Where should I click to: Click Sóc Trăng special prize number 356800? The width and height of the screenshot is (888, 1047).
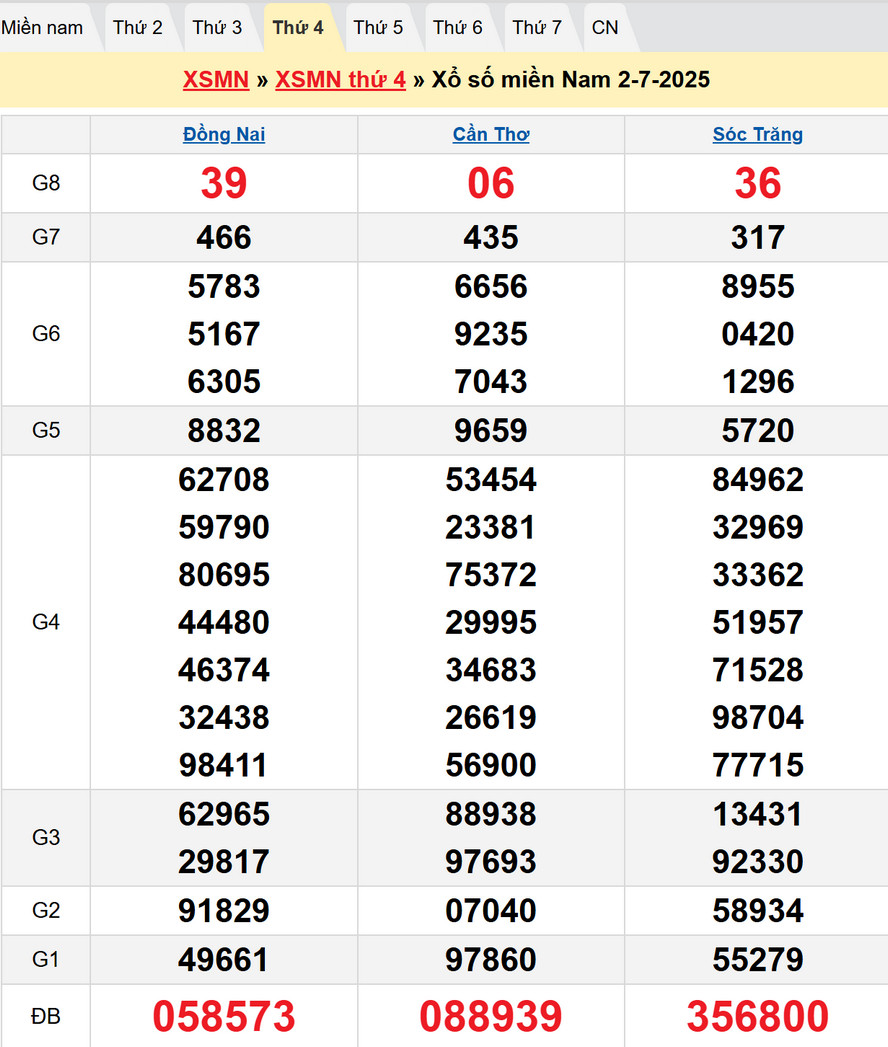tap(757, 1016)
